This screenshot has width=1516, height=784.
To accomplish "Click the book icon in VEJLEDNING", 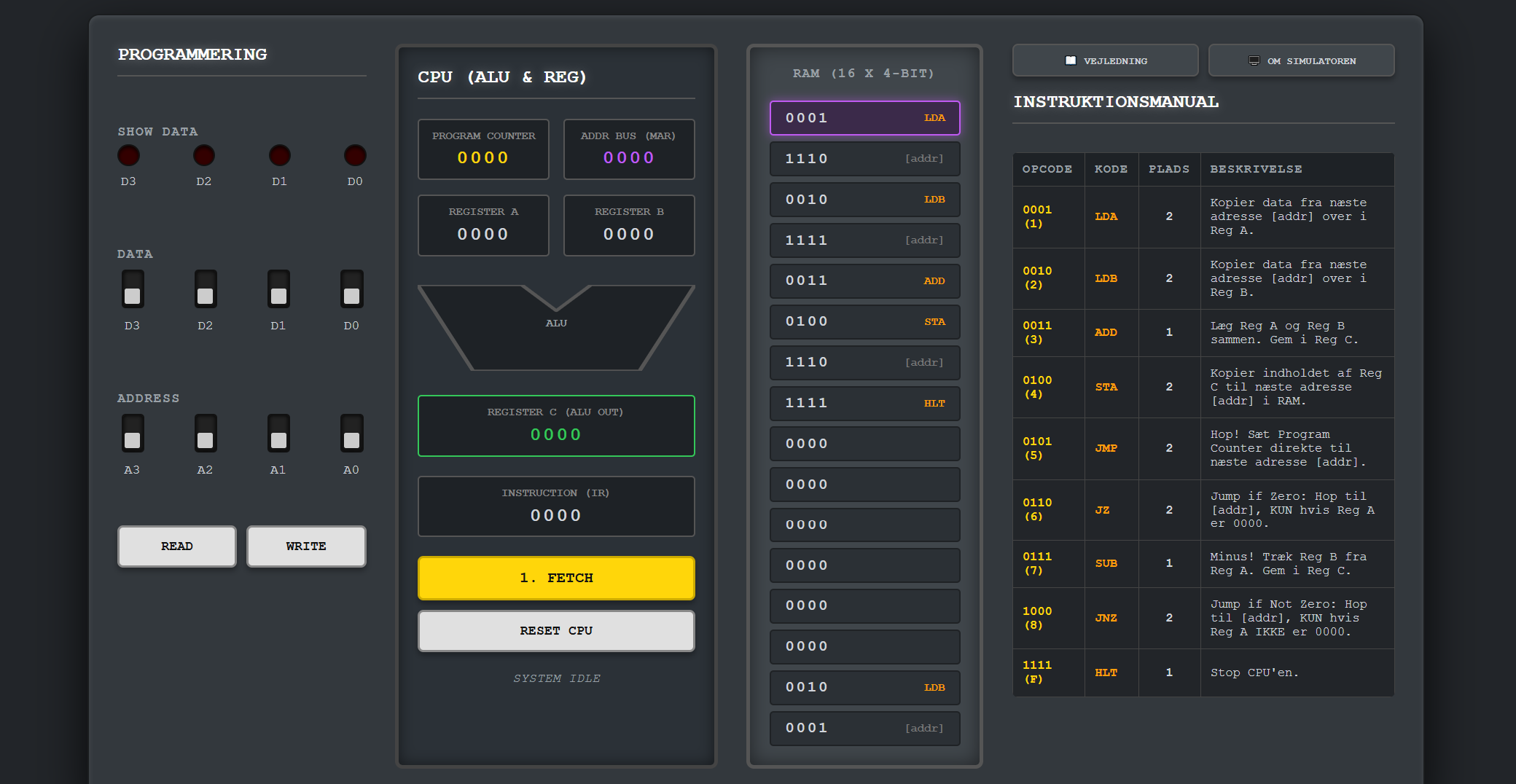I will (1071, 60).
